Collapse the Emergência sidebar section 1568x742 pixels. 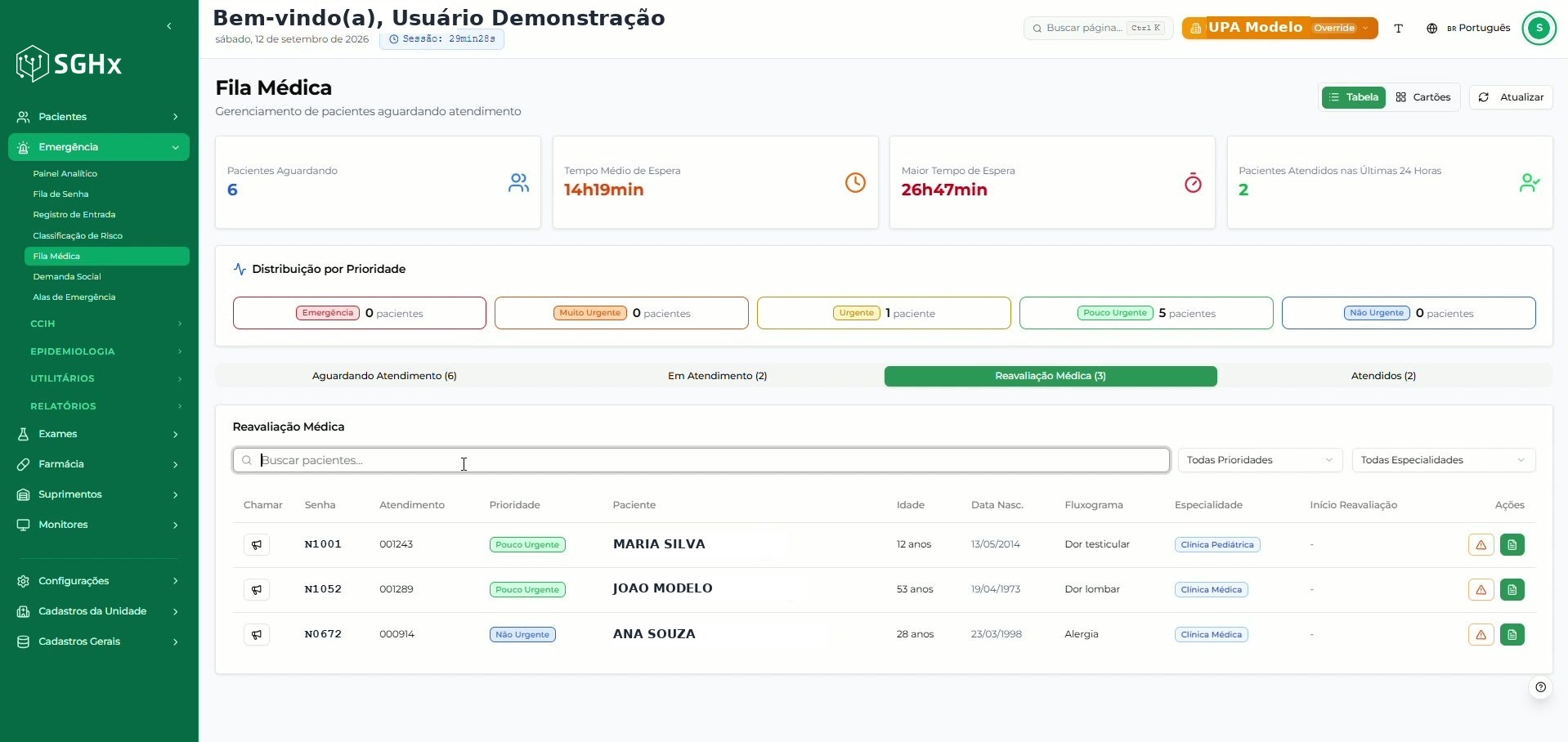point(99,147)
